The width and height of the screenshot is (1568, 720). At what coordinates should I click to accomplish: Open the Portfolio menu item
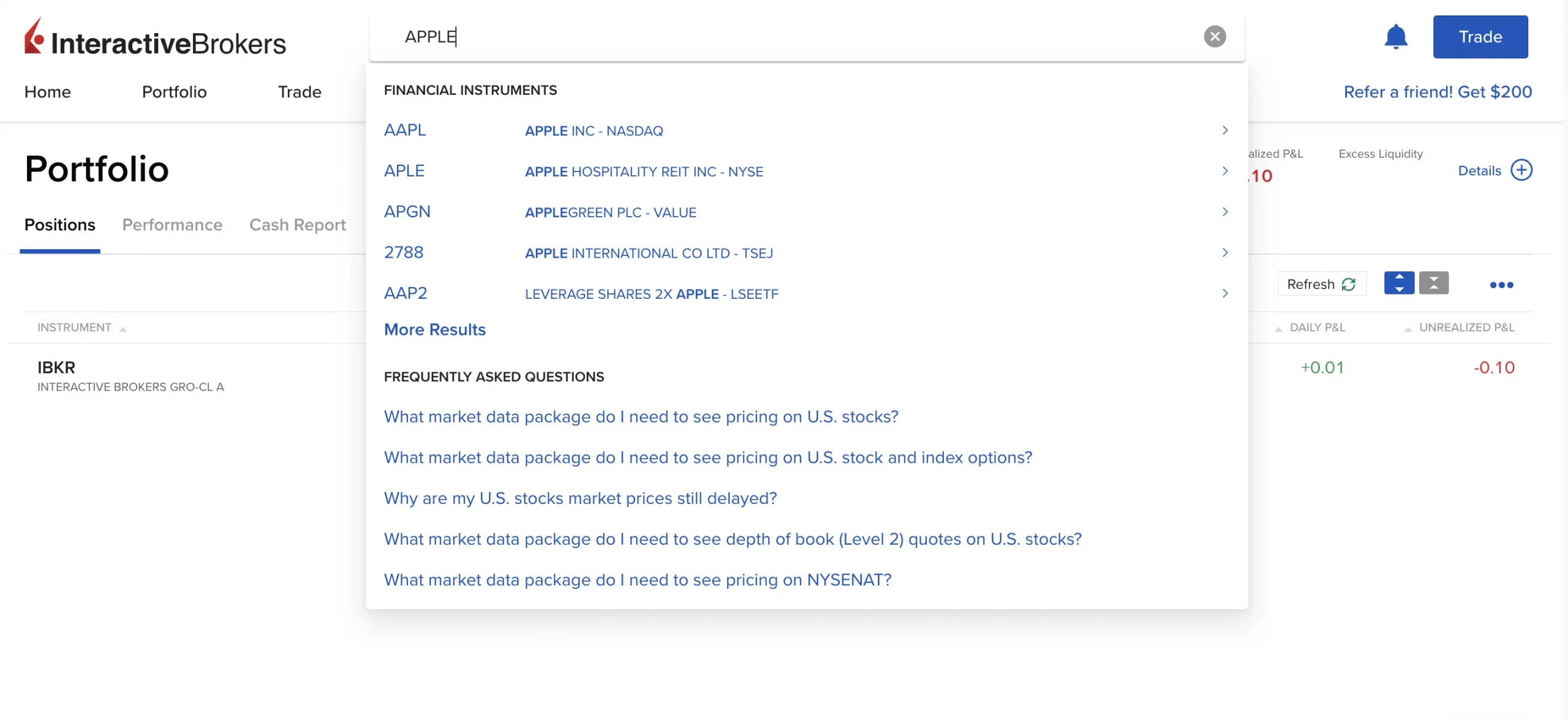pyautogui.click(x=175, y=92)
